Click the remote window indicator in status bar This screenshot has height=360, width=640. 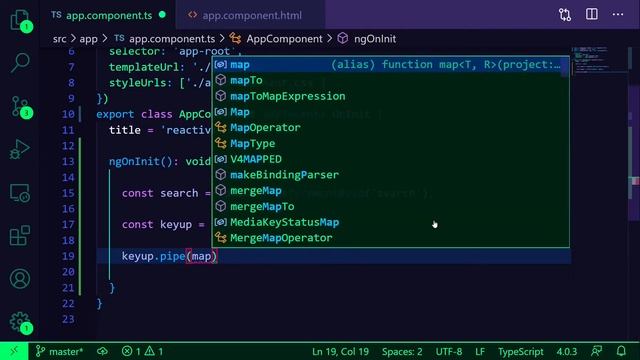14,351
